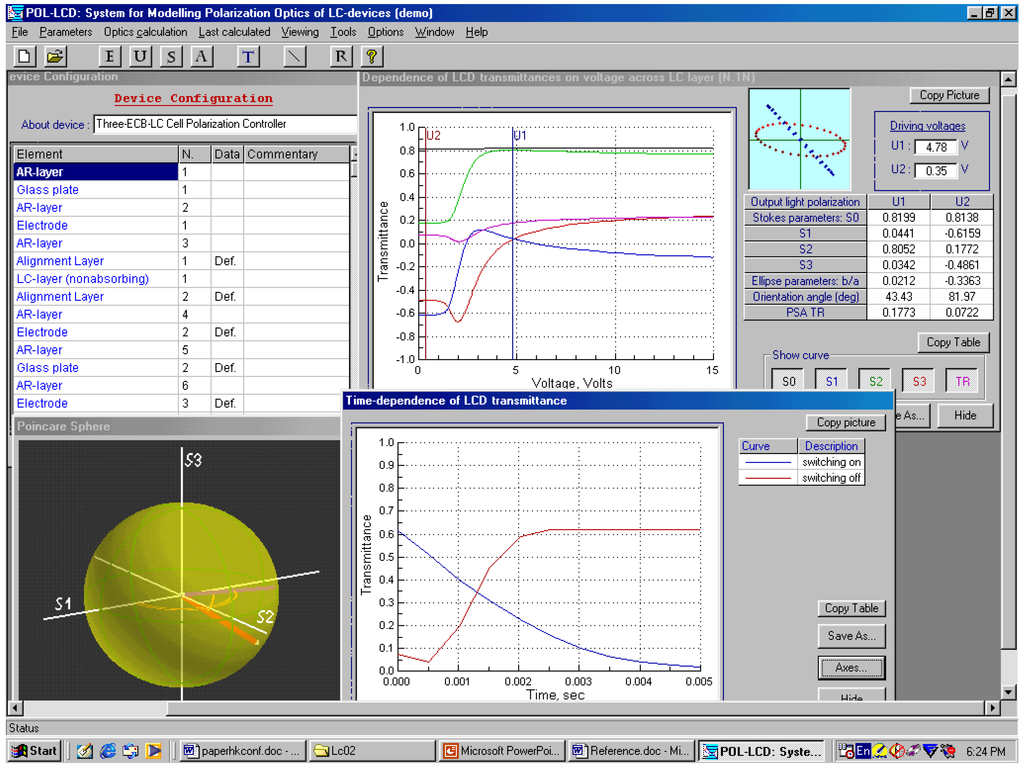Toggle the S0 curve display
The image size is (1024, 770).
pyautogui.click(x=790, y=381)
